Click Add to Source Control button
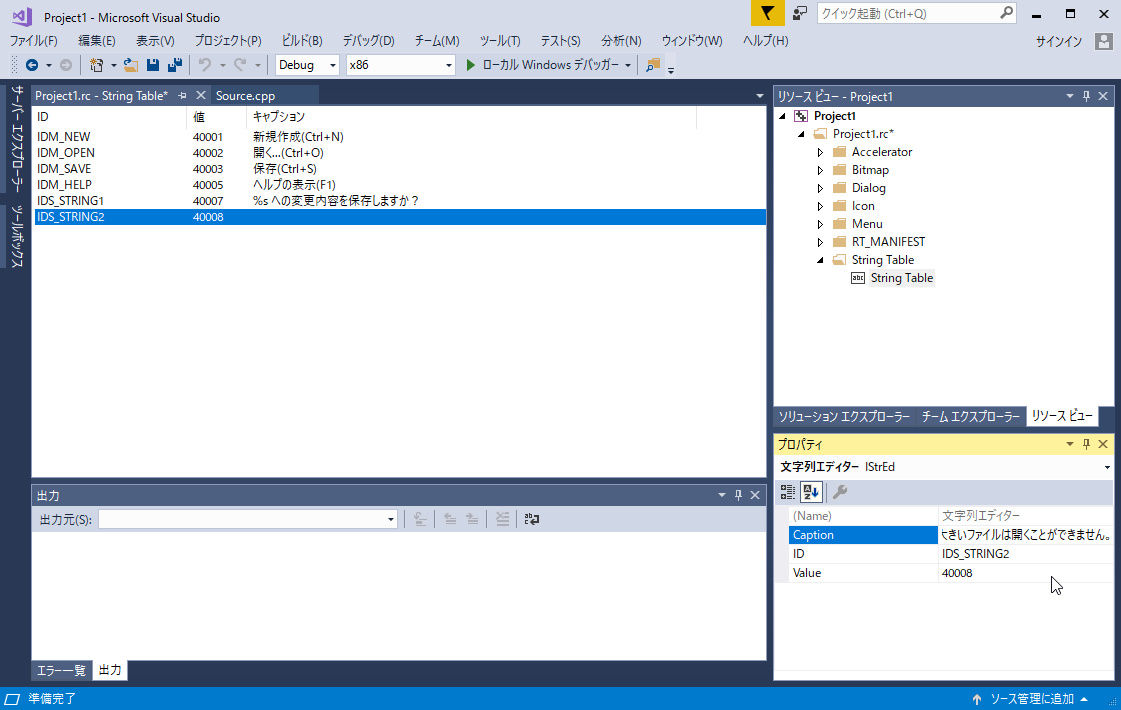This screenshot has height=710, width=1121. click(1031, 699)
